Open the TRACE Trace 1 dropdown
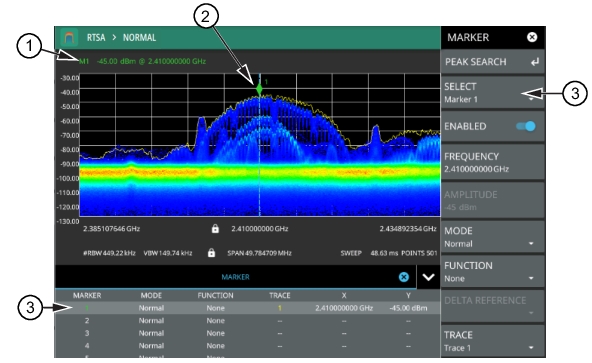This screenshot has height=363, width=592. [492, 341]
